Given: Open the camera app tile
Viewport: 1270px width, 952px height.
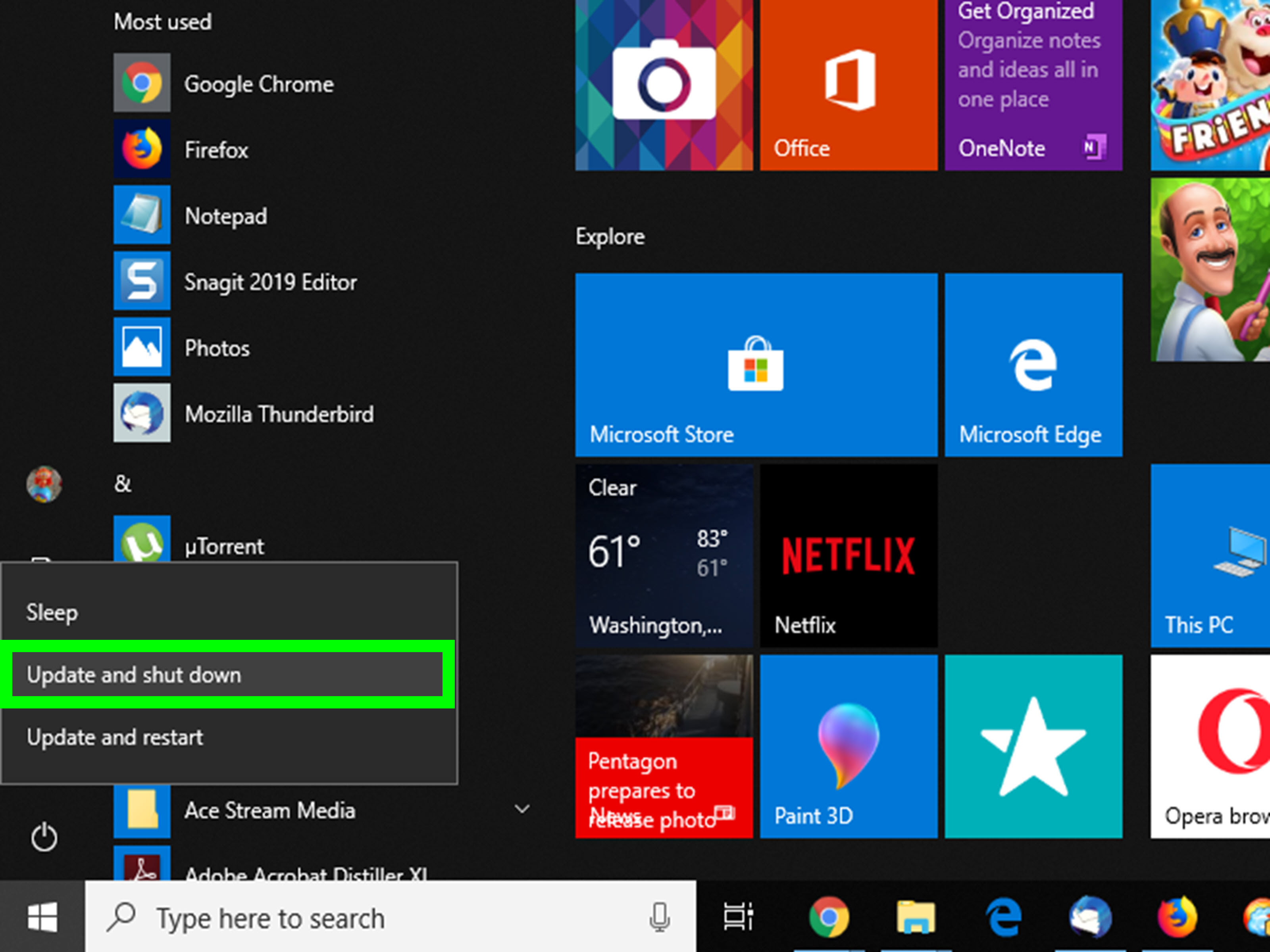Looking at the screenshot, I should pyautogui.click(x=664, y=85).
